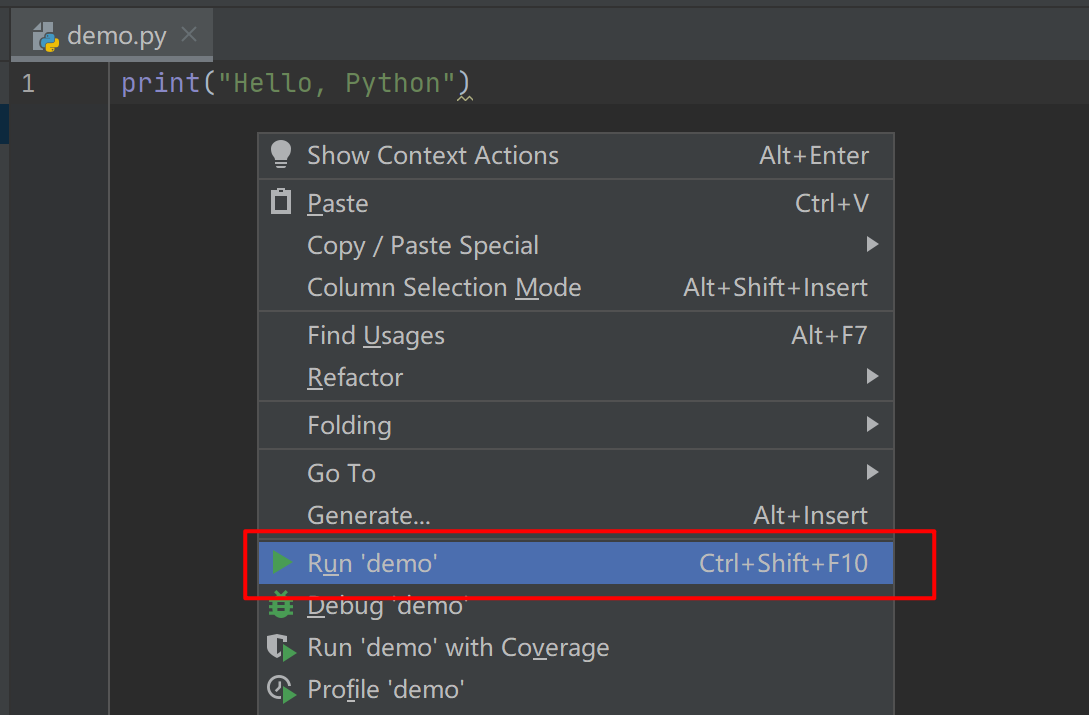
Task: Click the Profile 'demo' clock icon
Action: 282,690
